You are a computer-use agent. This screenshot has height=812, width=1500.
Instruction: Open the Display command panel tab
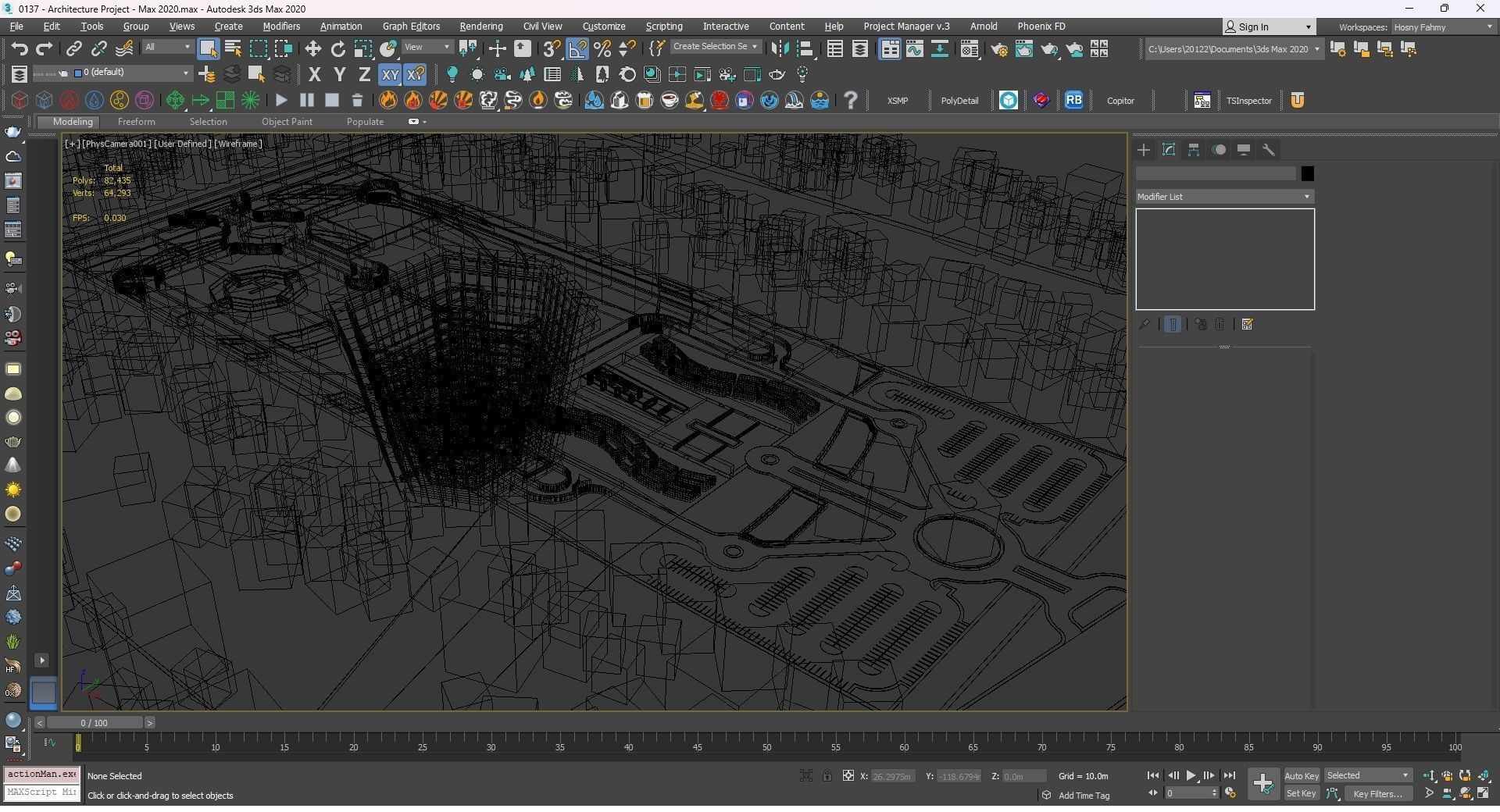1244,150
